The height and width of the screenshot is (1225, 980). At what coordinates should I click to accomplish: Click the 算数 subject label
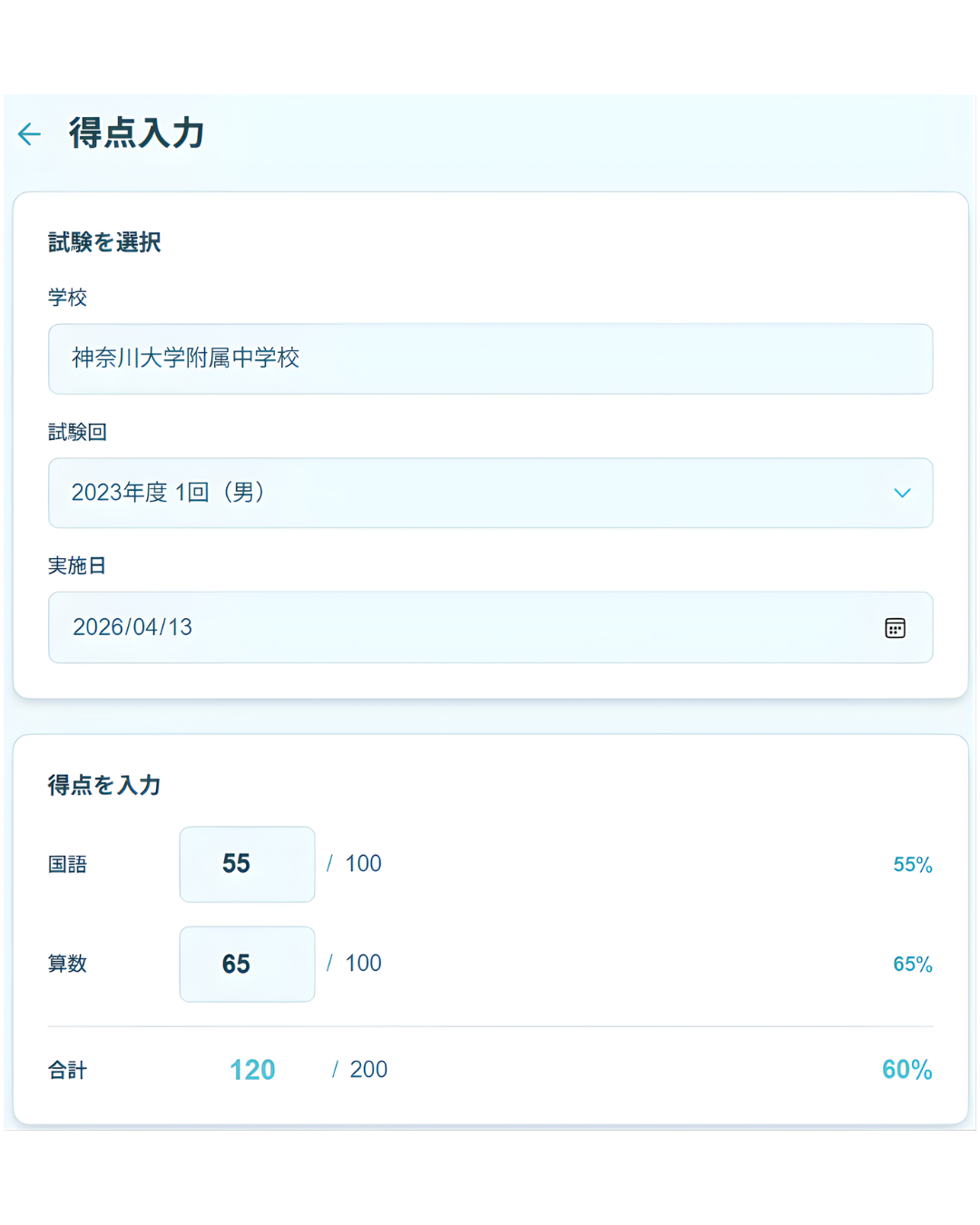[67, 964]
